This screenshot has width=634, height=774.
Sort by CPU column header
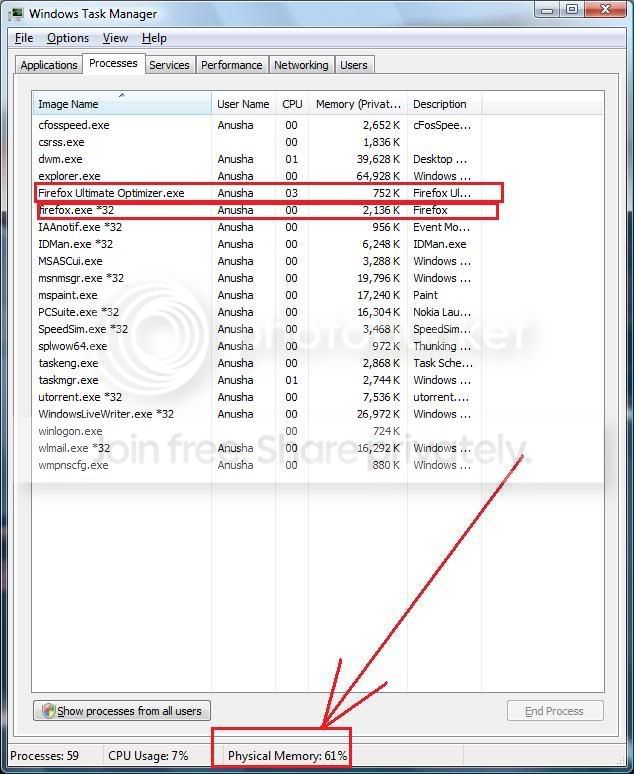[292, 104]
